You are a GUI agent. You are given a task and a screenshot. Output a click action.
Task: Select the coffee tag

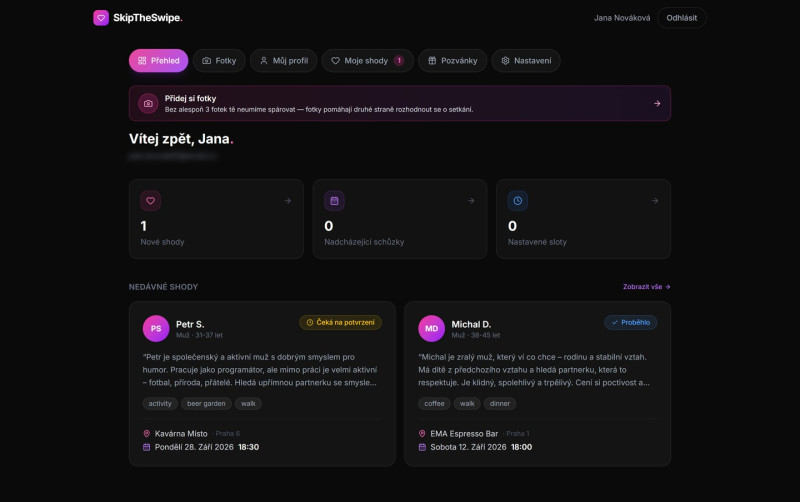[434, 404]
